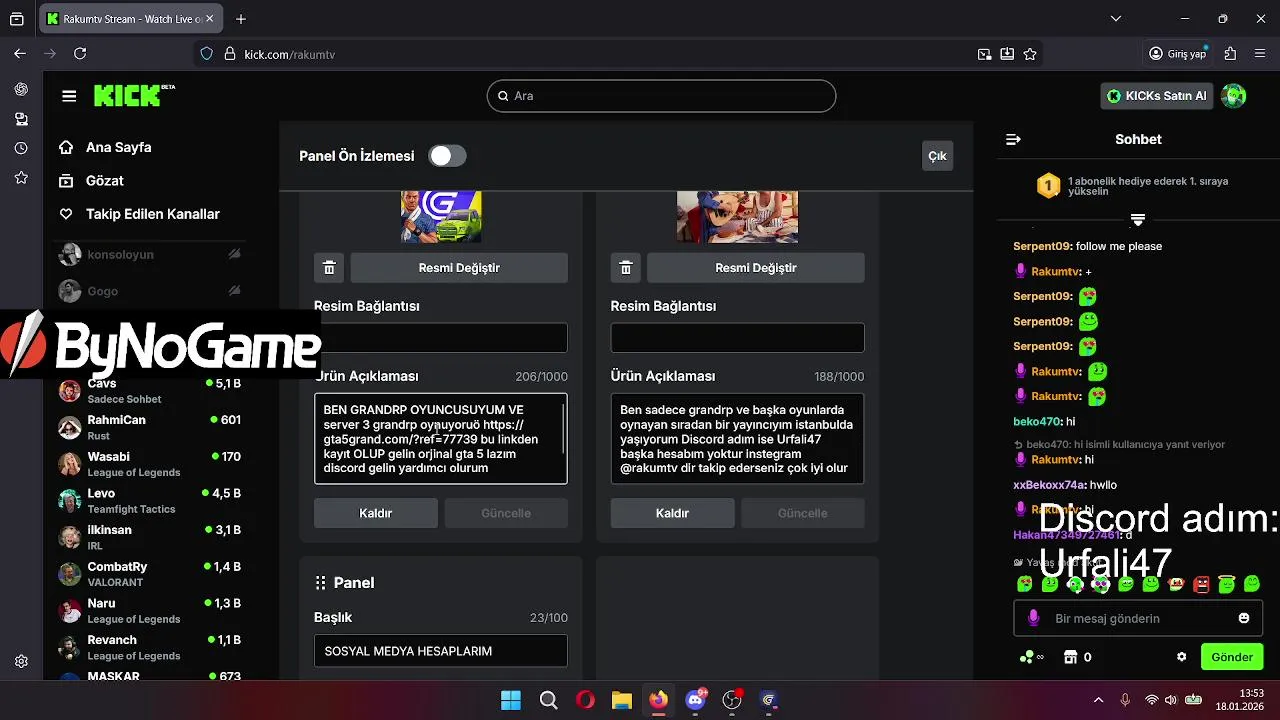Viewport: 1280px width, 720px height.
Task: Click the picture-in-picture icon in address bar
Action: (x=985, y=54)
